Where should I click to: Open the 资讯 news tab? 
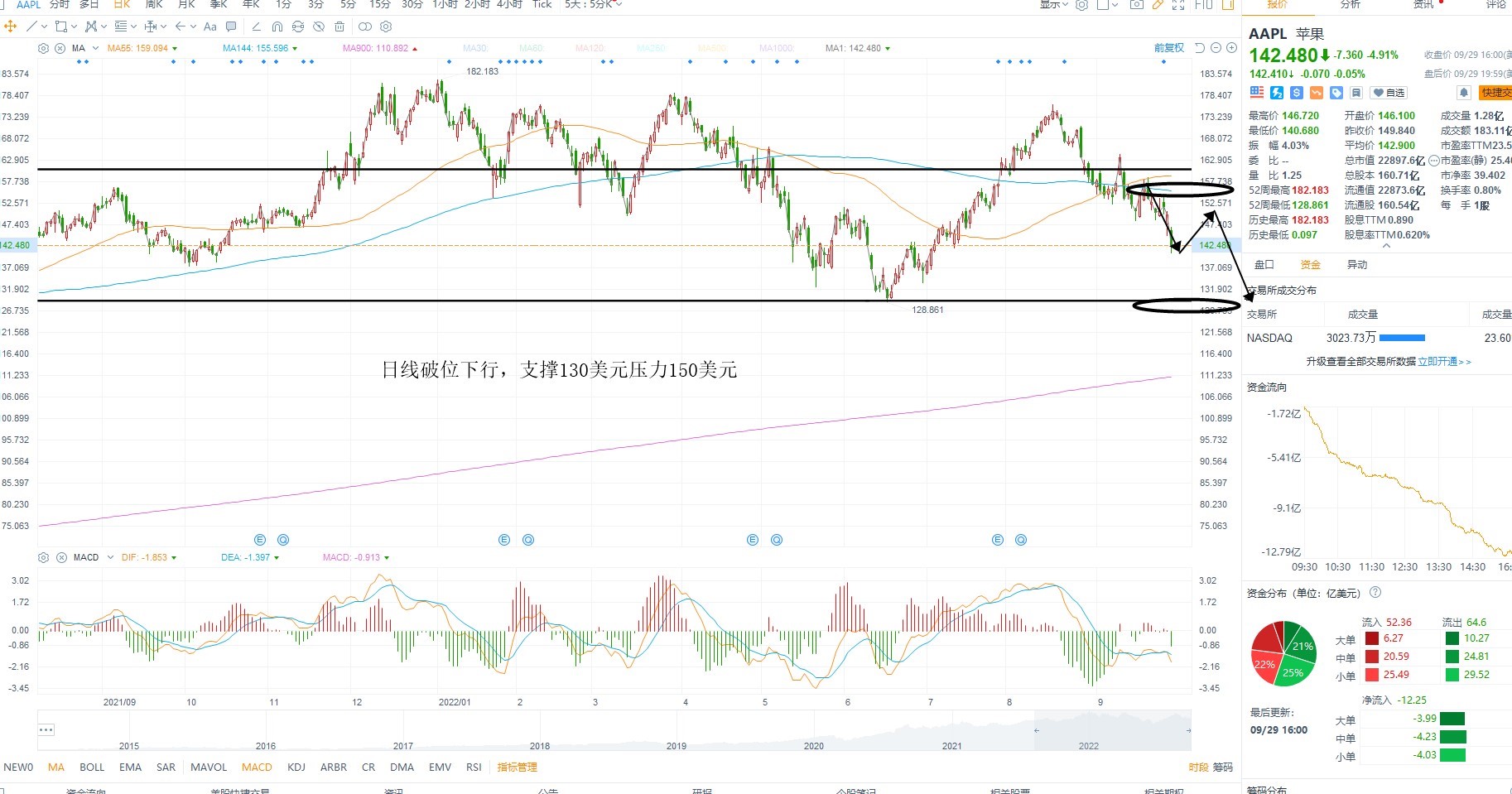1423,4
